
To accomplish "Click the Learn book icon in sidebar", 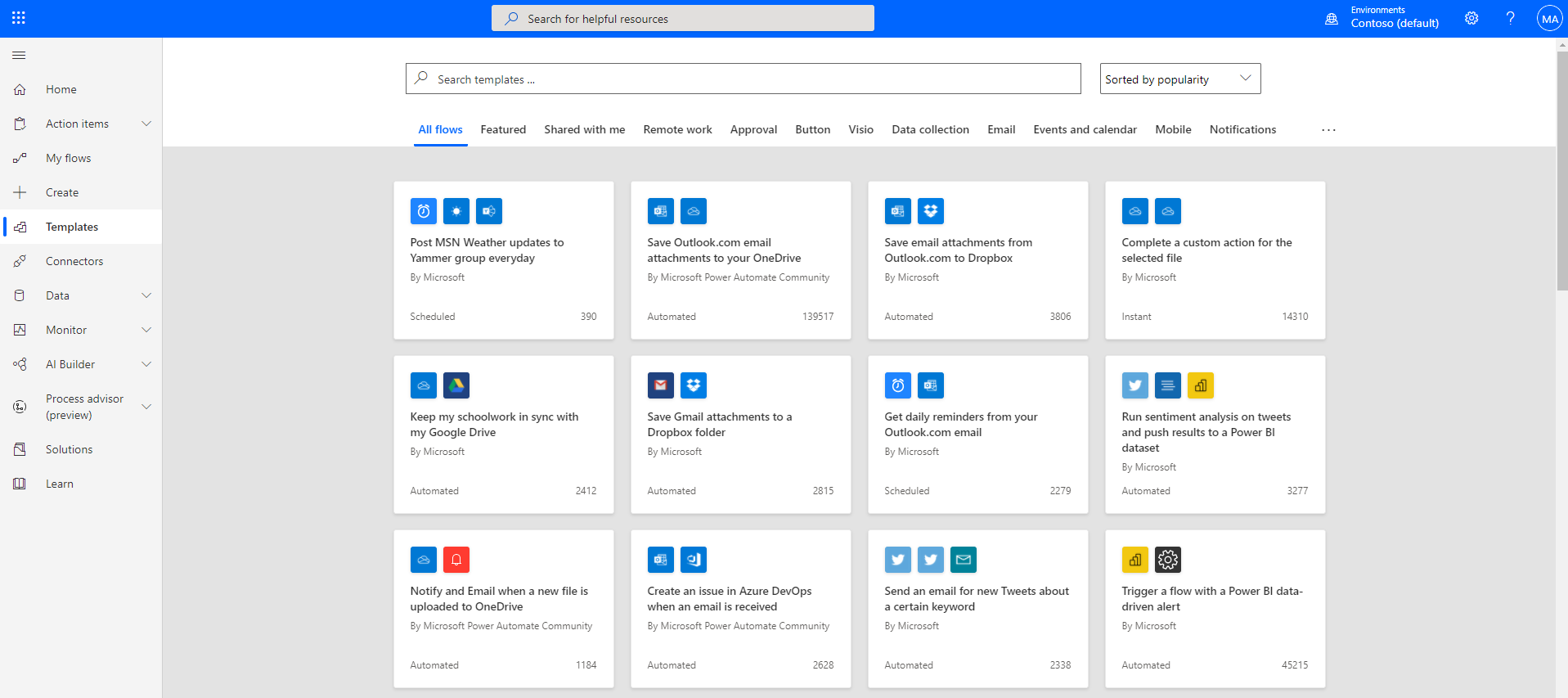I will point(20,484).
